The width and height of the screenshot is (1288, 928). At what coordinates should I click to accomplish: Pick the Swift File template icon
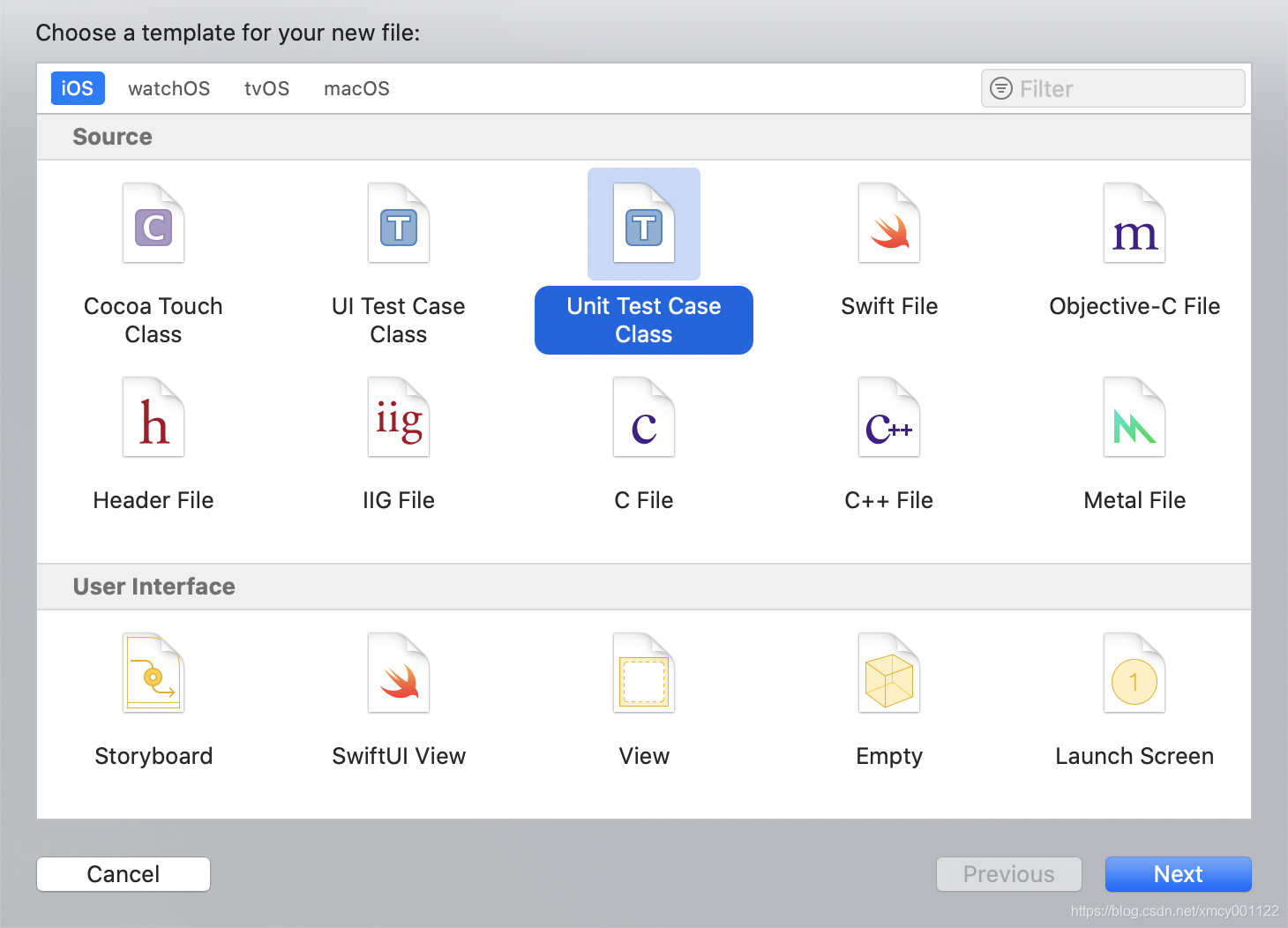889,223
